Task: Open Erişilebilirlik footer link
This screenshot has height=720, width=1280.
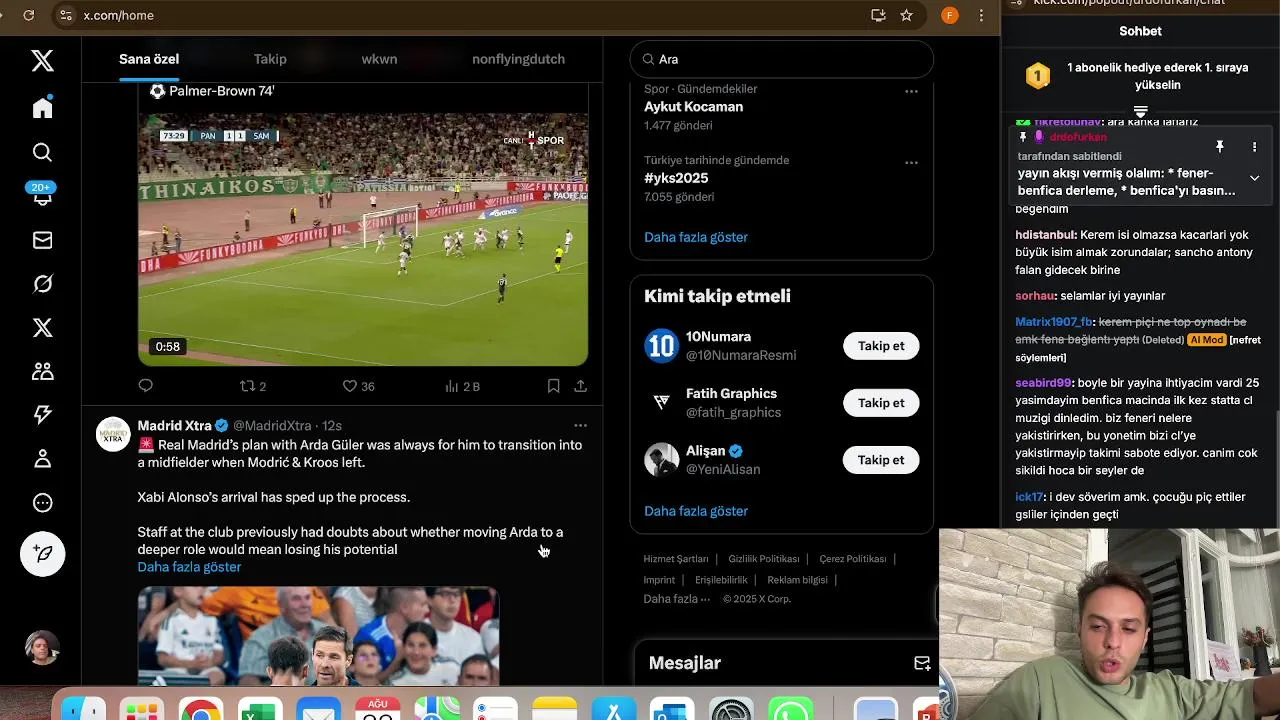Action: (721, 580)
